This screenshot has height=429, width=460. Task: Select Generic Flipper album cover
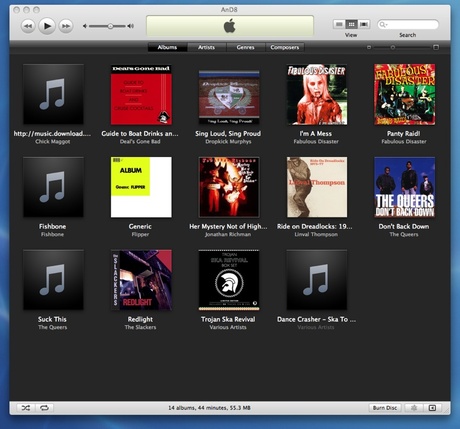point(141,187)
